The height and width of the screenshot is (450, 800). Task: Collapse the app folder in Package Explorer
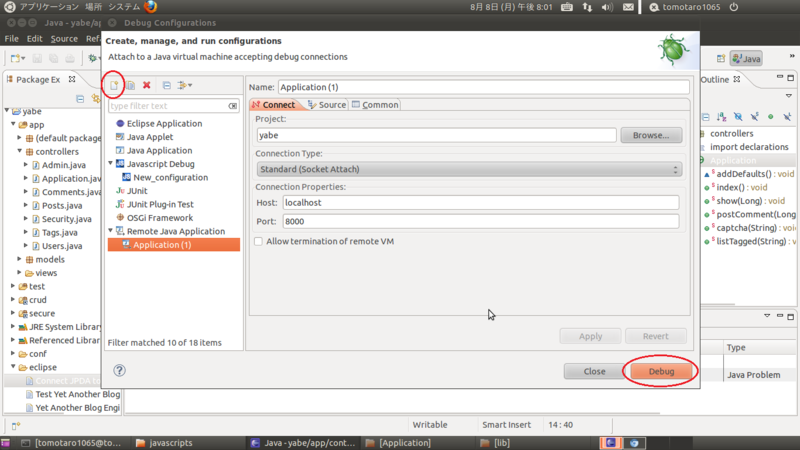point(13,124)
